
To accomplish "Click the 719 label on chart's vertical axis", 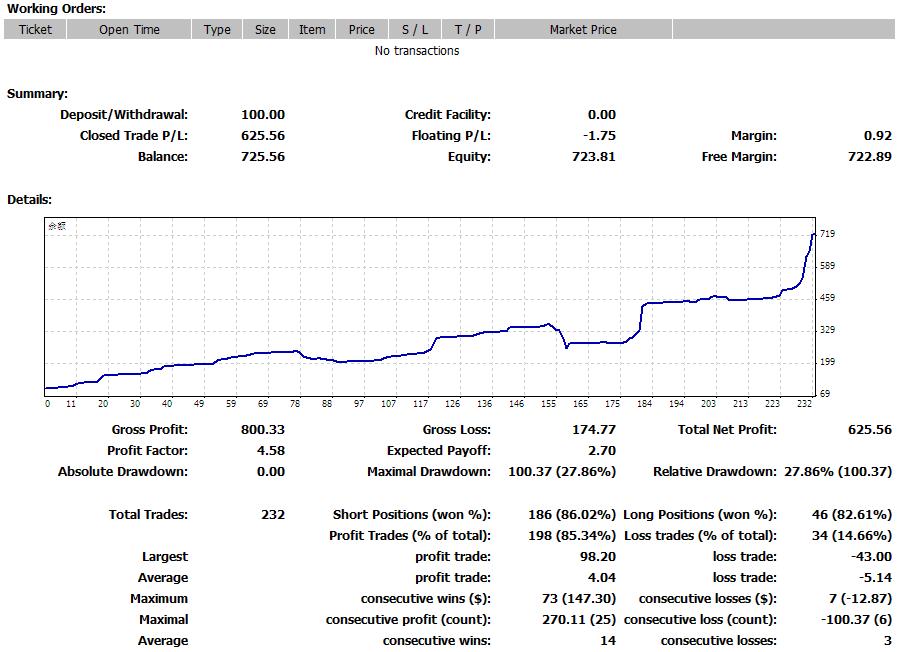I will tap(827, 234).
